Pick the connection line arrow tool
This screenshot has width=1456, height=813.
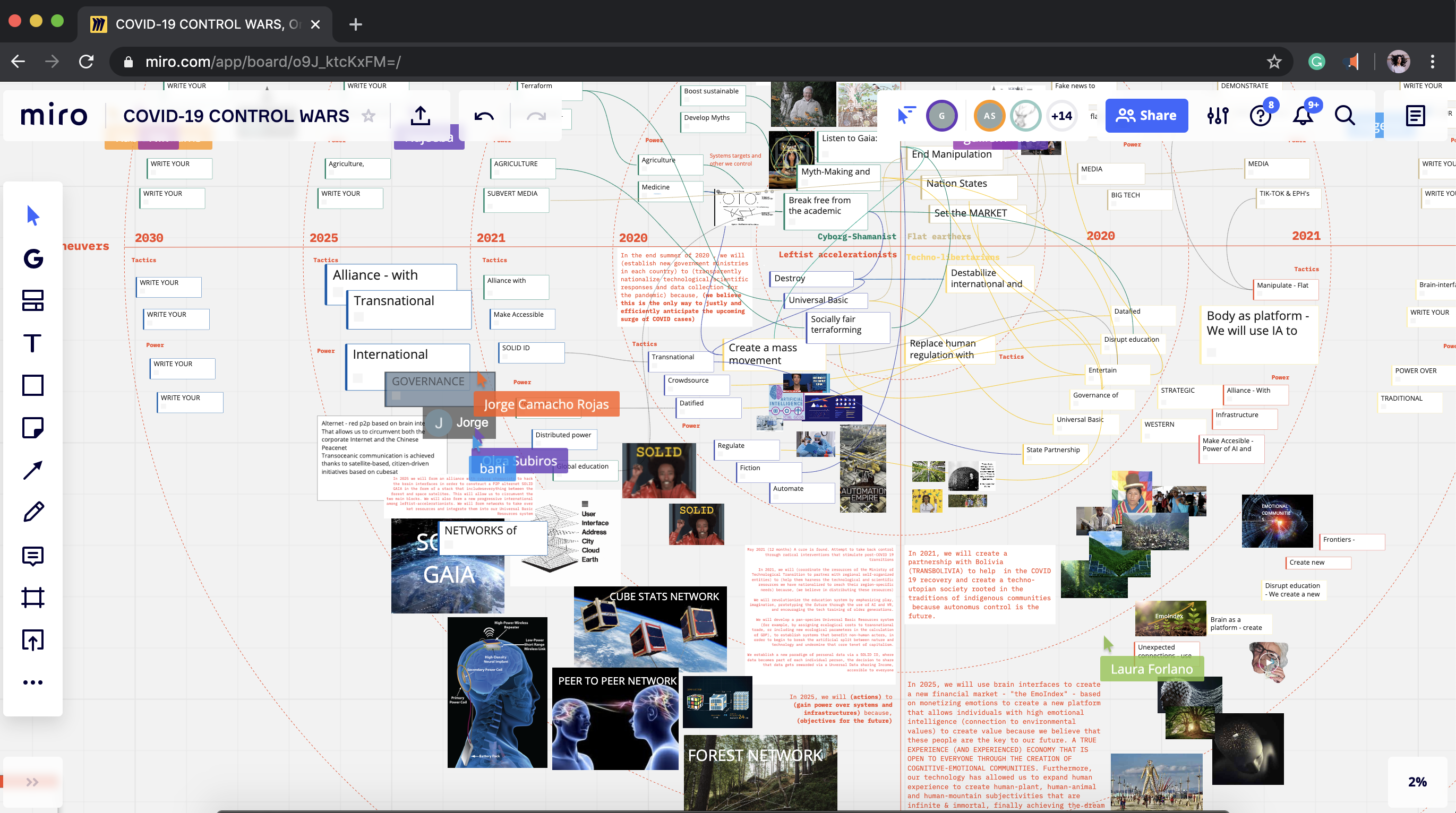click(33, 470)
